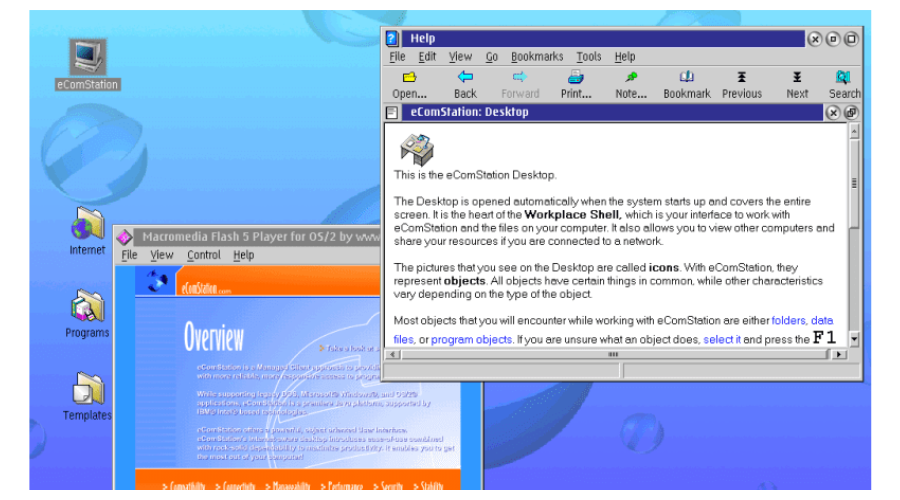This screenshot has width=900, height=500.
Task: Click the Help horizontal scrollbar left arrow
Action: 393,355
